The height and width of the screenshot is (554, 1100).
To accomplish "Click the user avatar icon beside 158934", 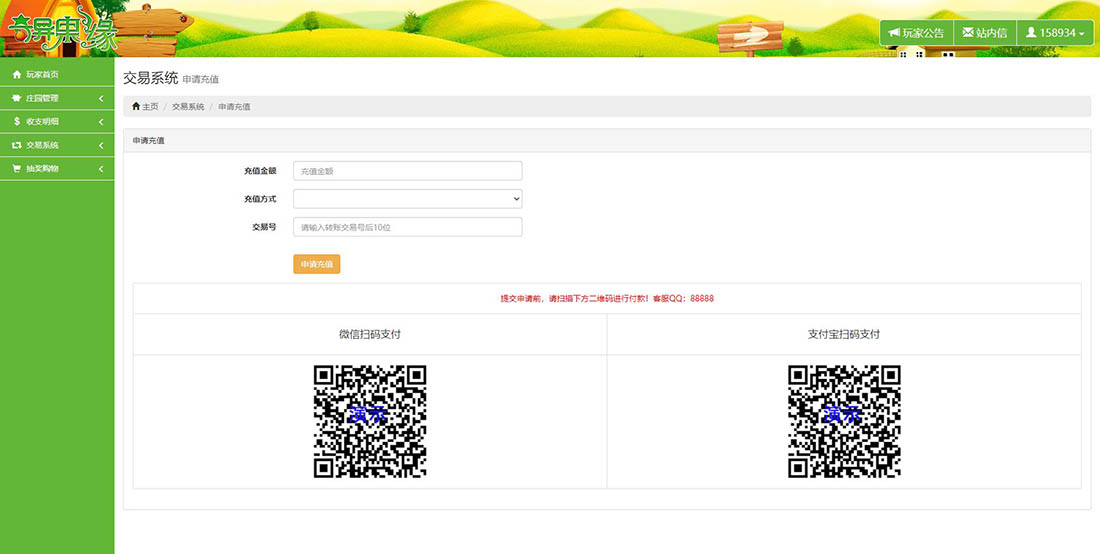I will [x=1031, y=32].
